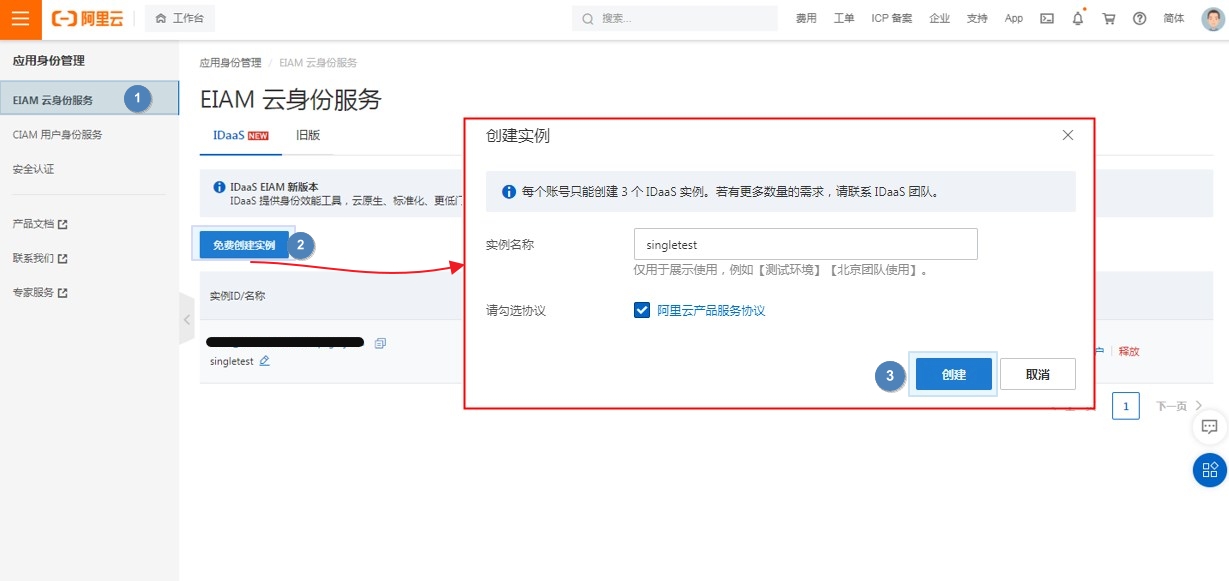Click the Cloud Shell terminal icon
Viewport: 1229px width, 581px height.
pyautogui.click(x=1047, y=19)
